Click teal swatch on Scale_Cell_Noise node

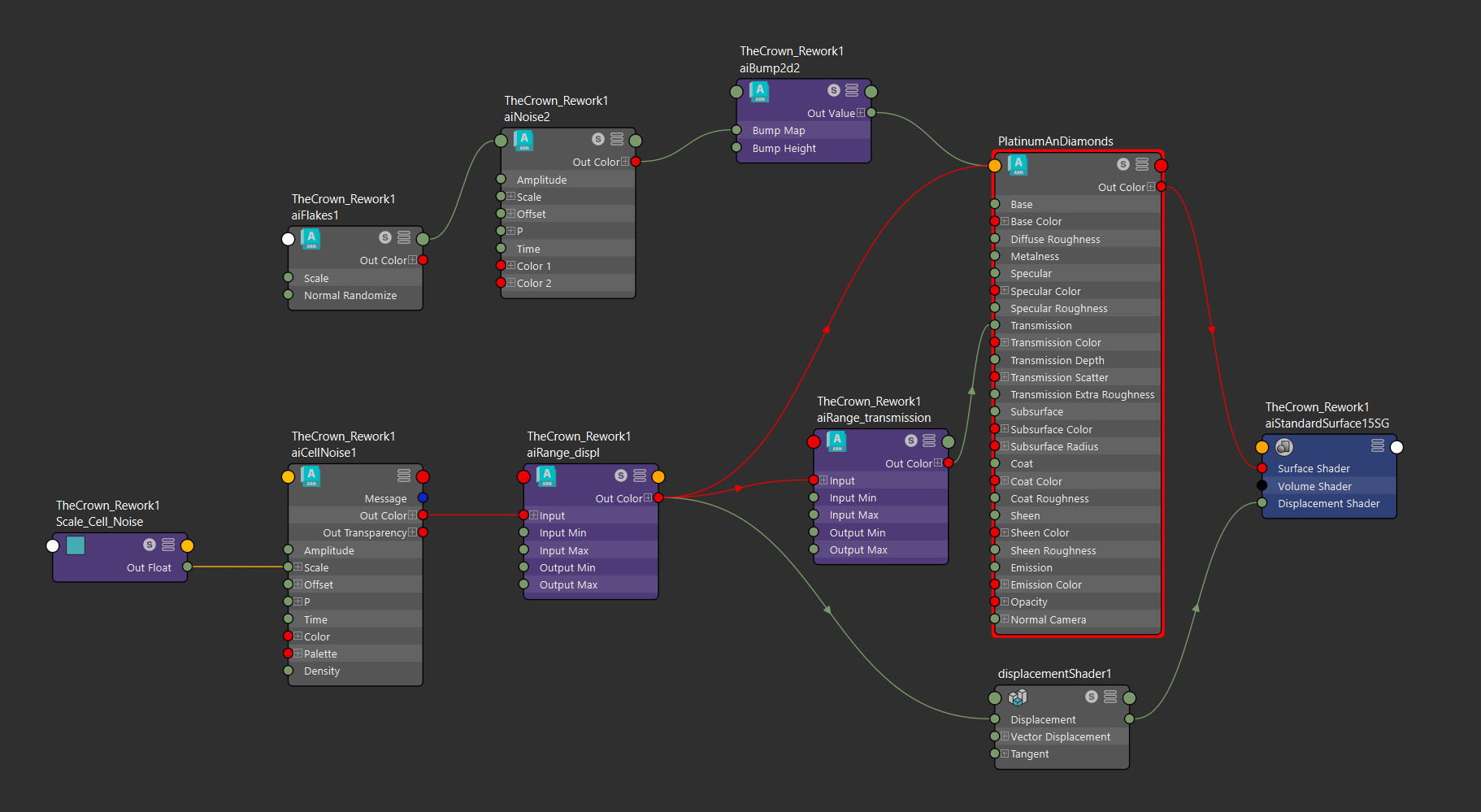pyautogui.click(x=76, y=545)
